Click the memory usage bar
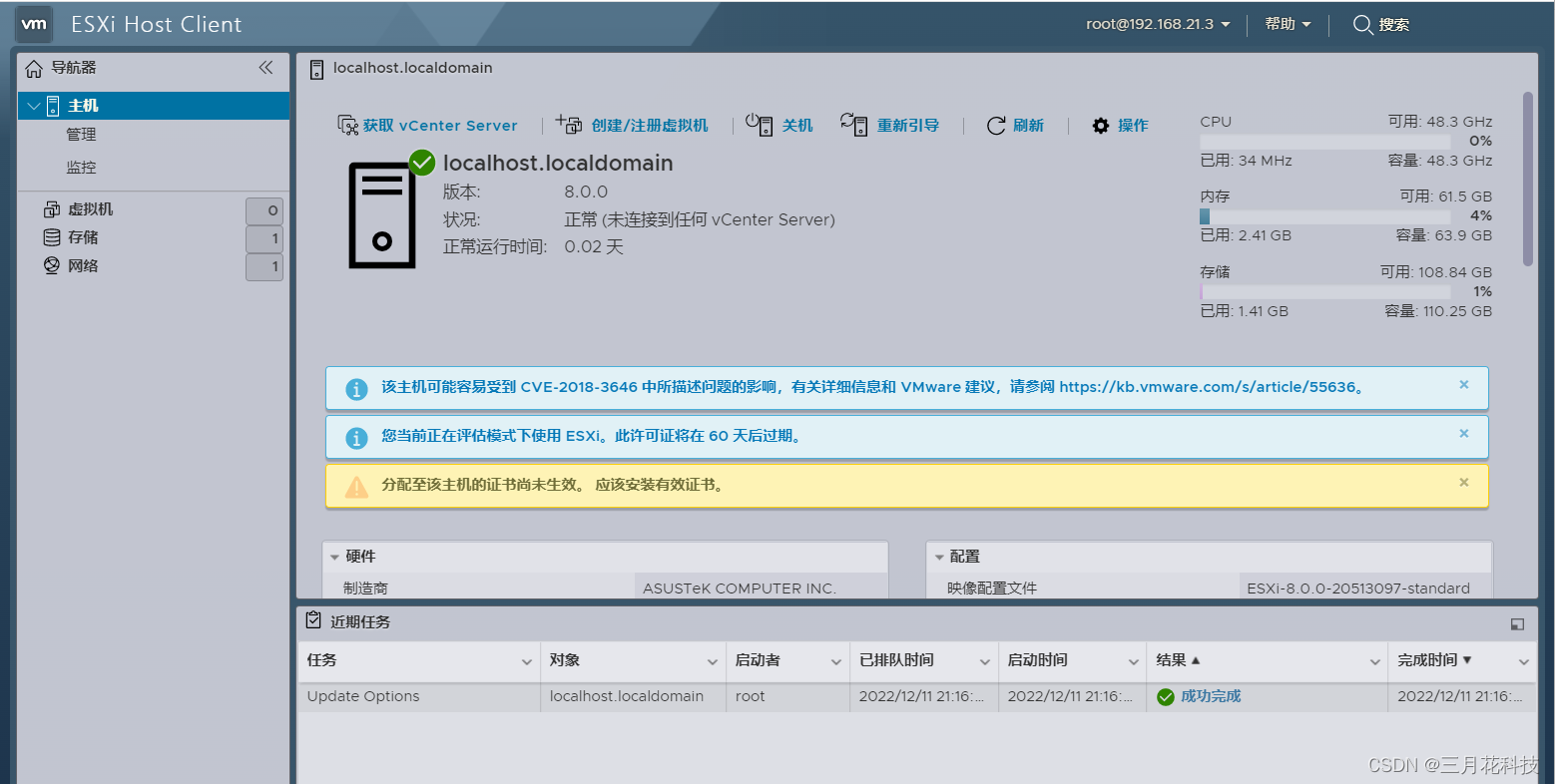Viewport: 1555px width, 784px height. point(1324,216)
